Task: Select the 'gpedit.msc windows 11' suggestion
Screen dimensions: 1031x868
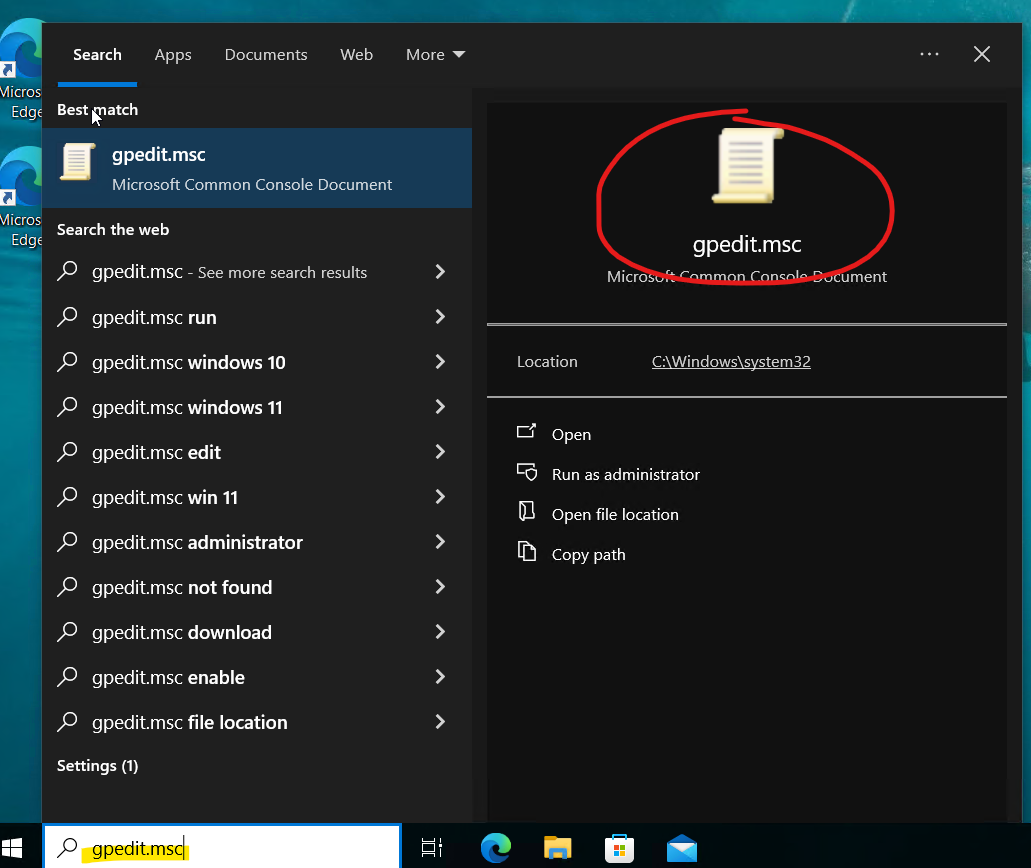Action: tap(257, 407)
